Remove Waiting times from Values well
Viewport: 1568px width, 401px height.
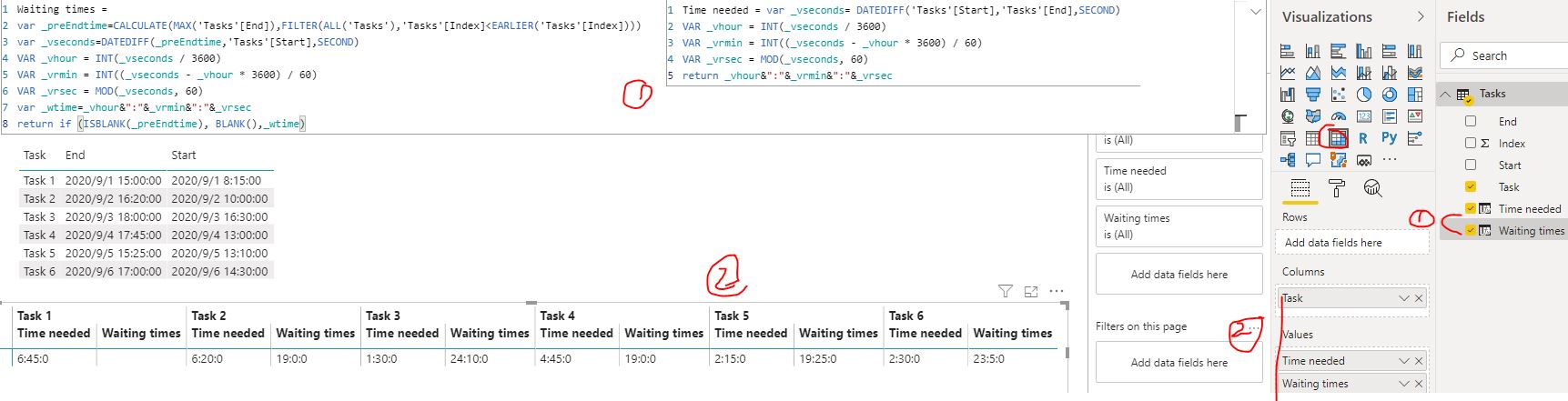coord(1419,384)
